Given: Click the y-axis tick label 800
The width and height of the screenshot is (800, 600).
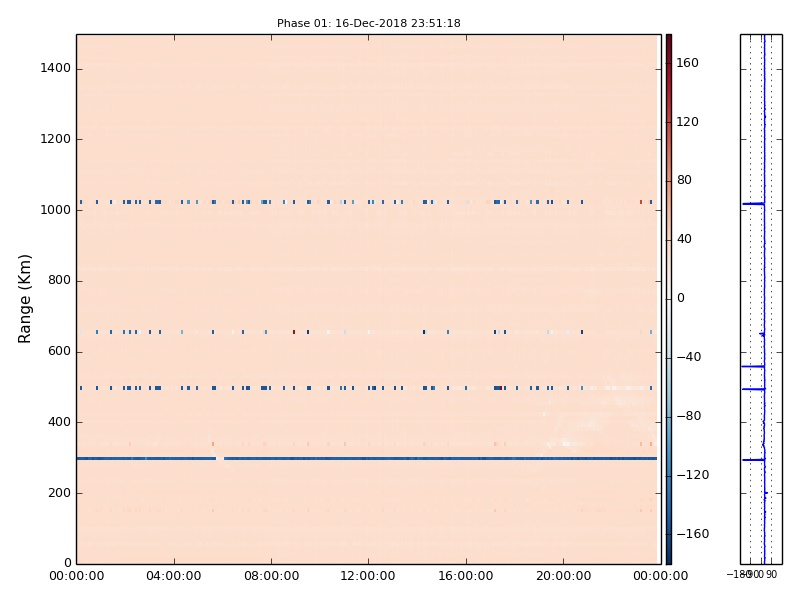Looking at the screenshot, I should [x=59, y=280].
